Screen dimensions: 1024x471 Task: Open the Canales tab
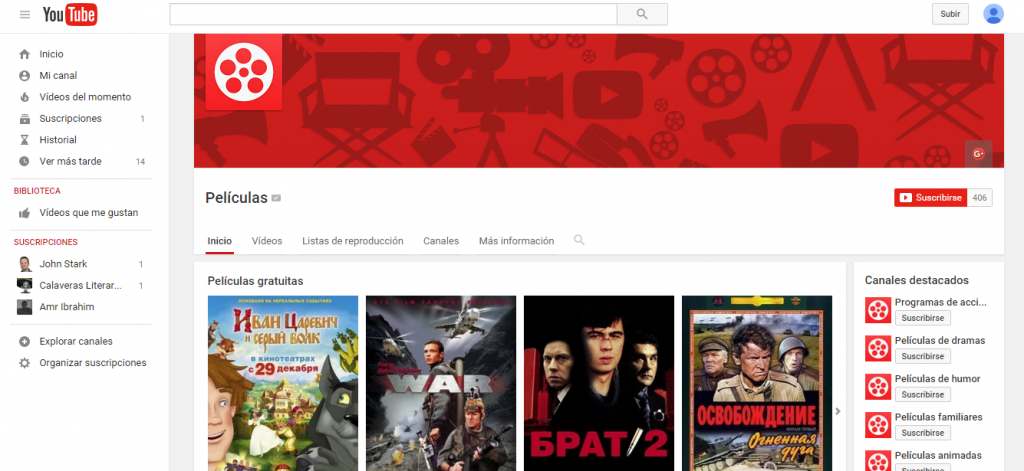point(441,241)
